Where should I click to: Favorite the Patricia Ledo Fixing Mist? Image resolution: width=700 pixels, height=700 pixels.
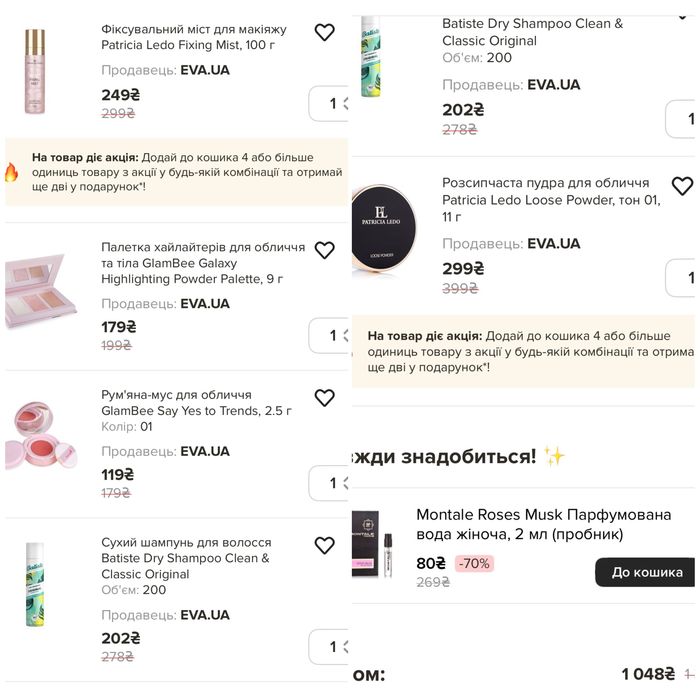point(324,33)
